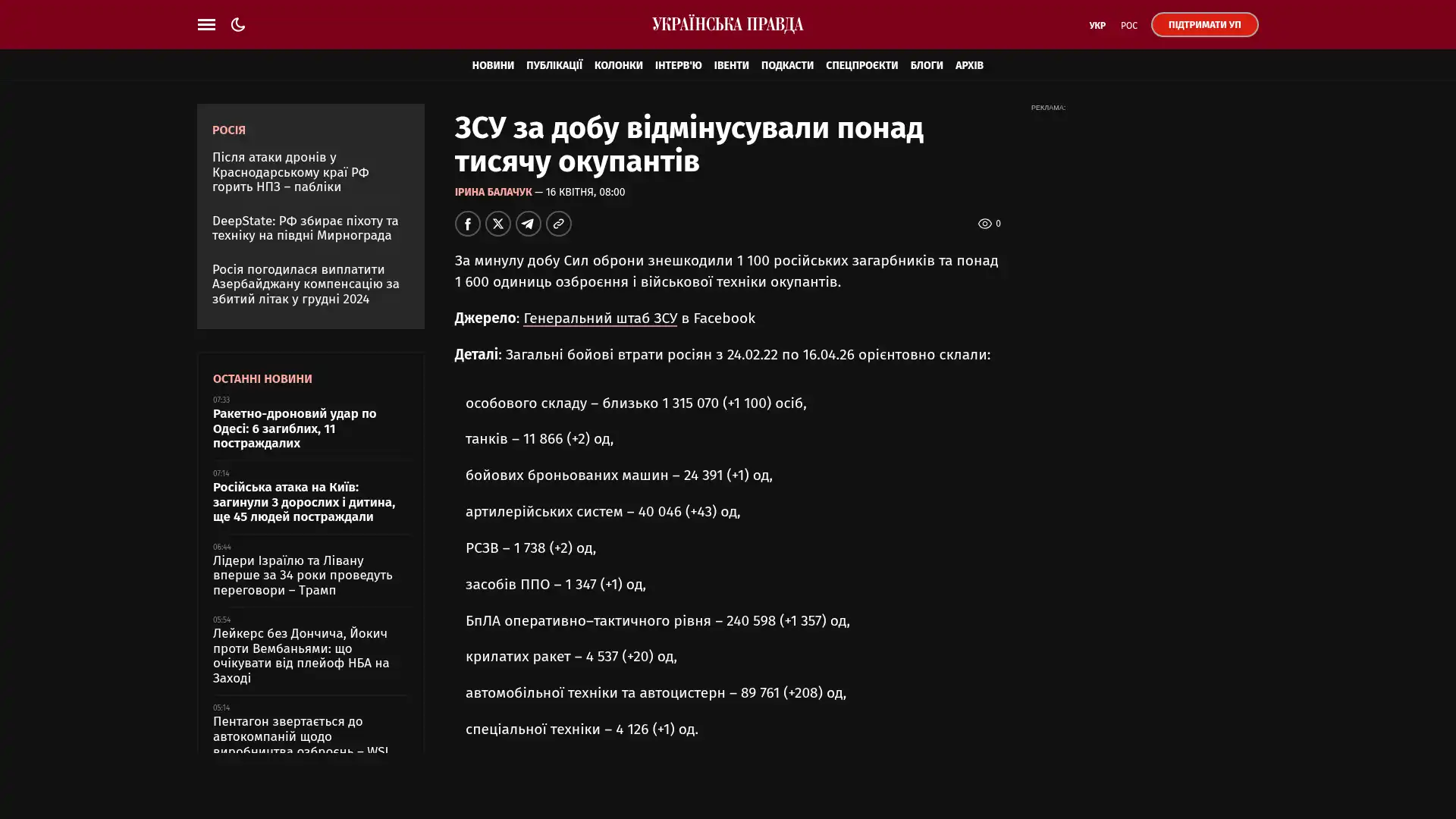The image size is (1456, 819).
Task: Share article on X icon
Action: [x=497, y=224]
